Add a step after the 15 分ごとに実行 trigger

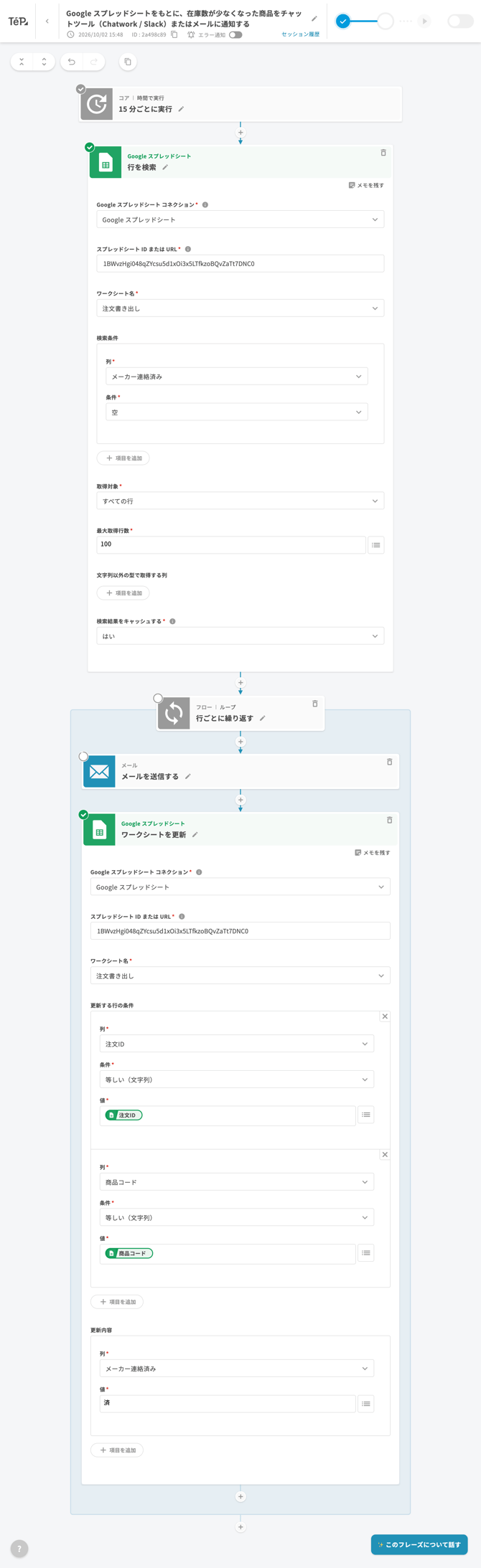[x=240, y=133]
